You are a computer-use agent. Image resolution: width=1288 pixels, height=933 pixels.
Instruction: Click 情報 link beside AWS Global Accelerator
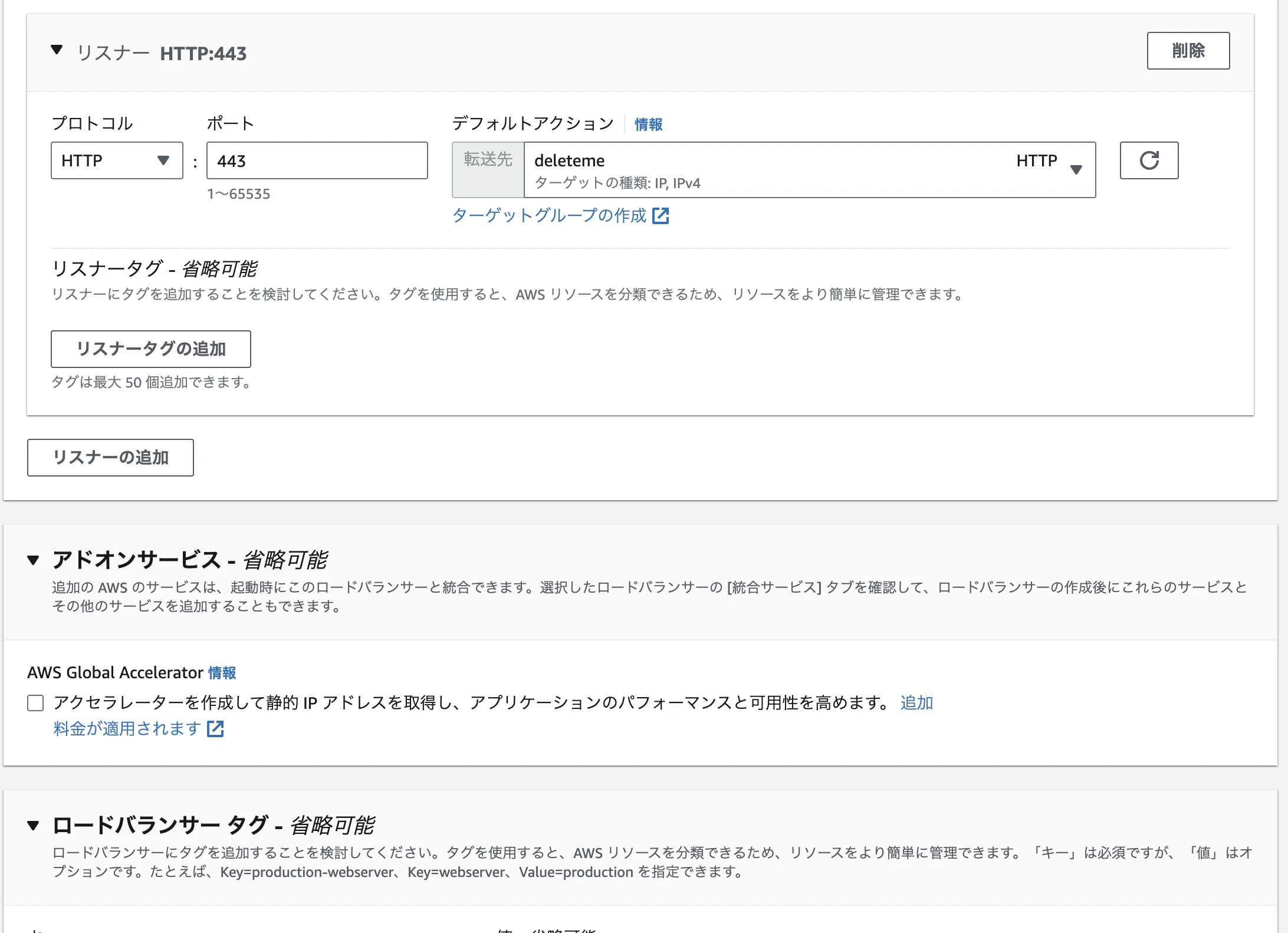(x=222, y=673)
